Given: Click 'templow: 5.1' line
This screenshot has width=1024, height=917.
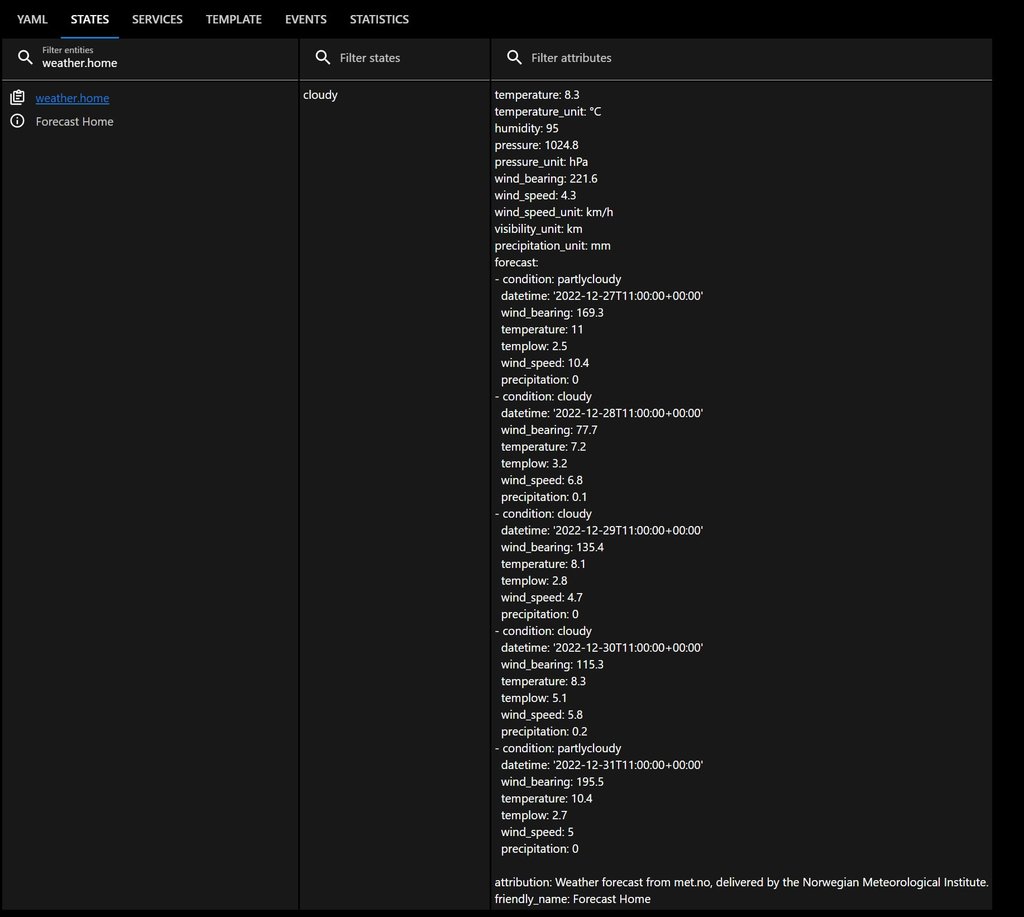Looking at the screenshot, I should [534, 698].
